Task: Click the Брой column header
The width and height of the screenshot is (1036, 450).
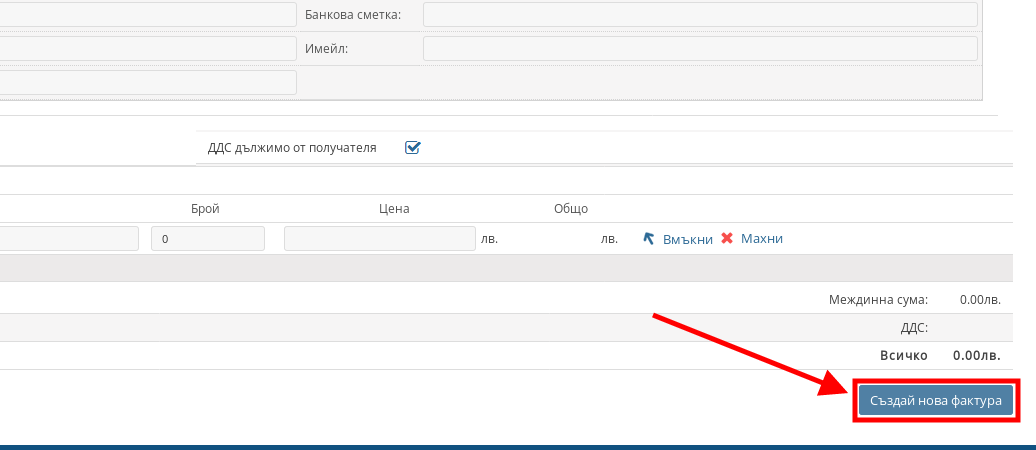Action: click(204, 209)
